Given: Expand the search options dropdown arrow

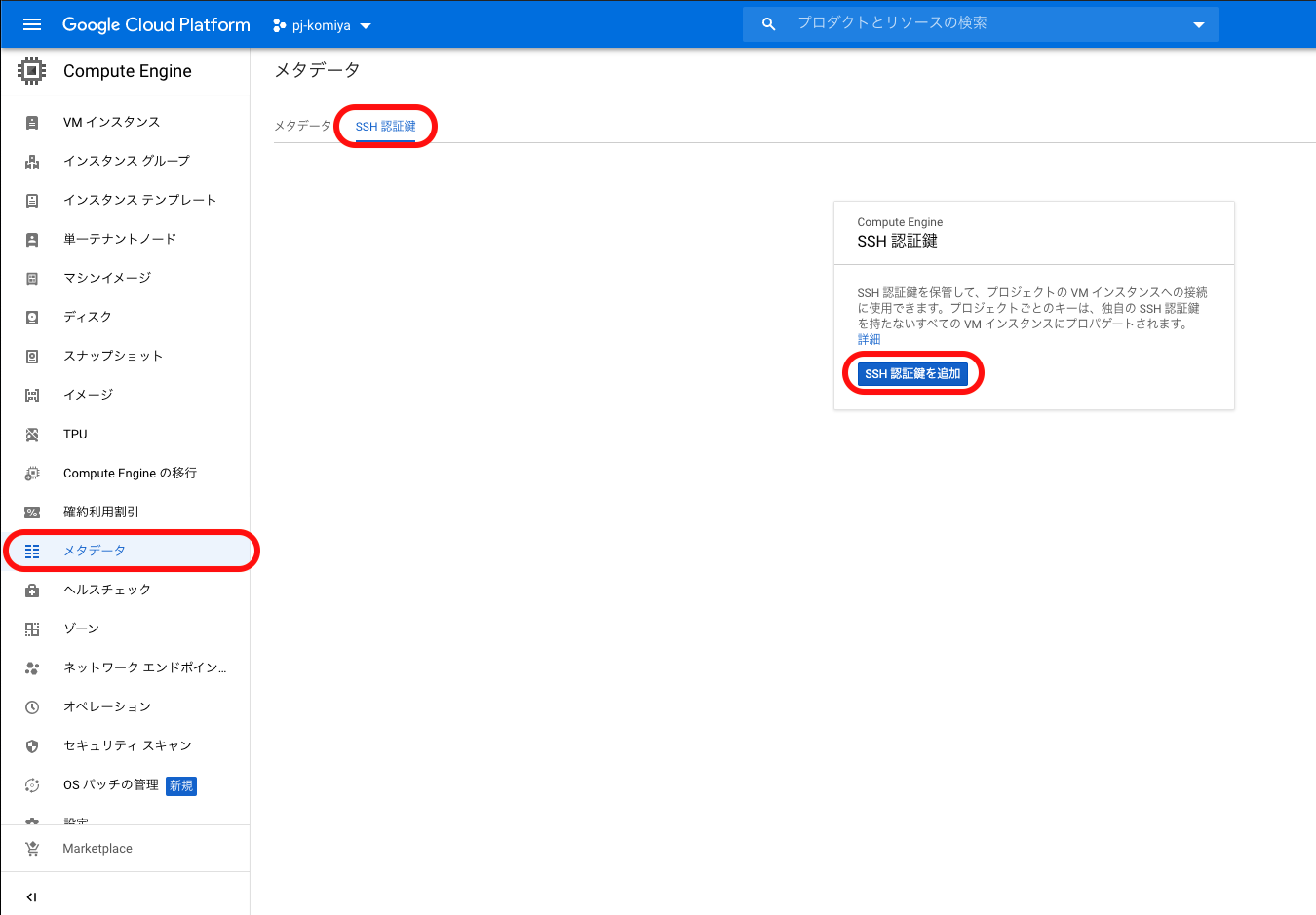Looking at the screenshot, I should (x=1198, y=24).
